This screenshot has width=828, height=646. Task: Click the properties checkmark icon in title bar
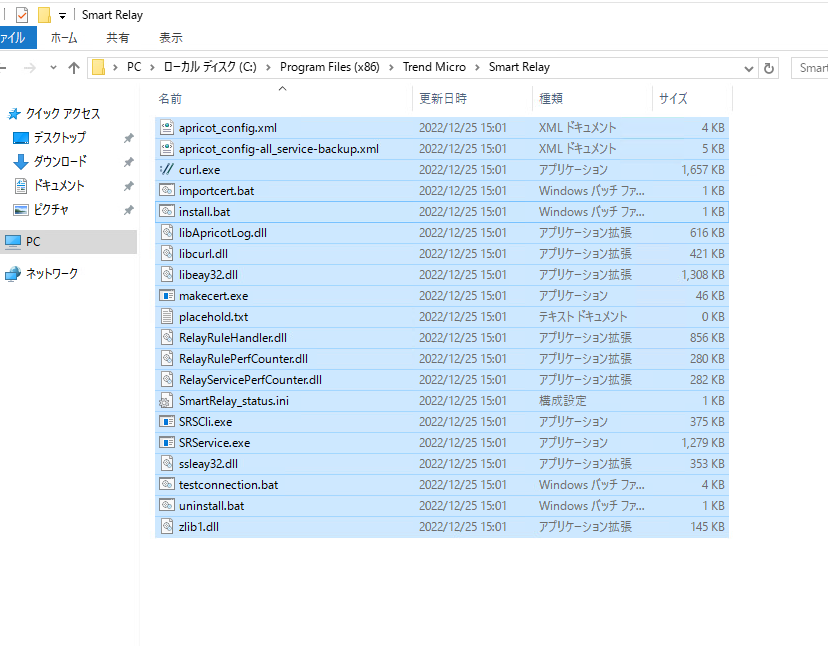point(22,15)
